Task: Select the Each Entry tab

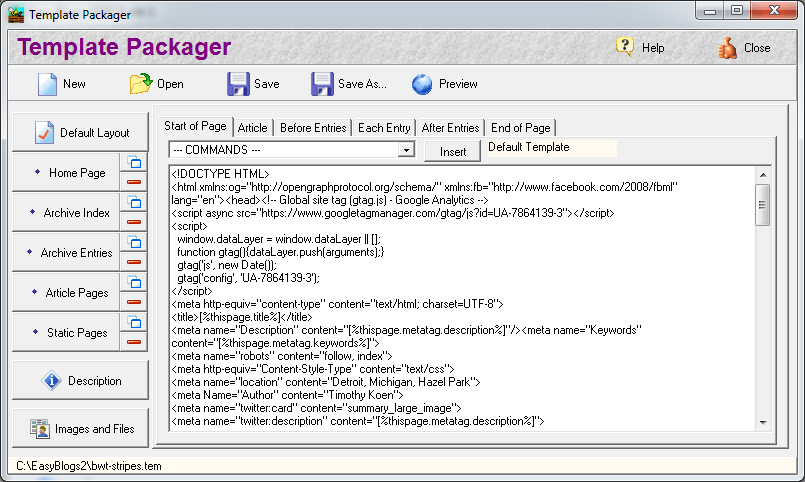Action: [384, 128]
